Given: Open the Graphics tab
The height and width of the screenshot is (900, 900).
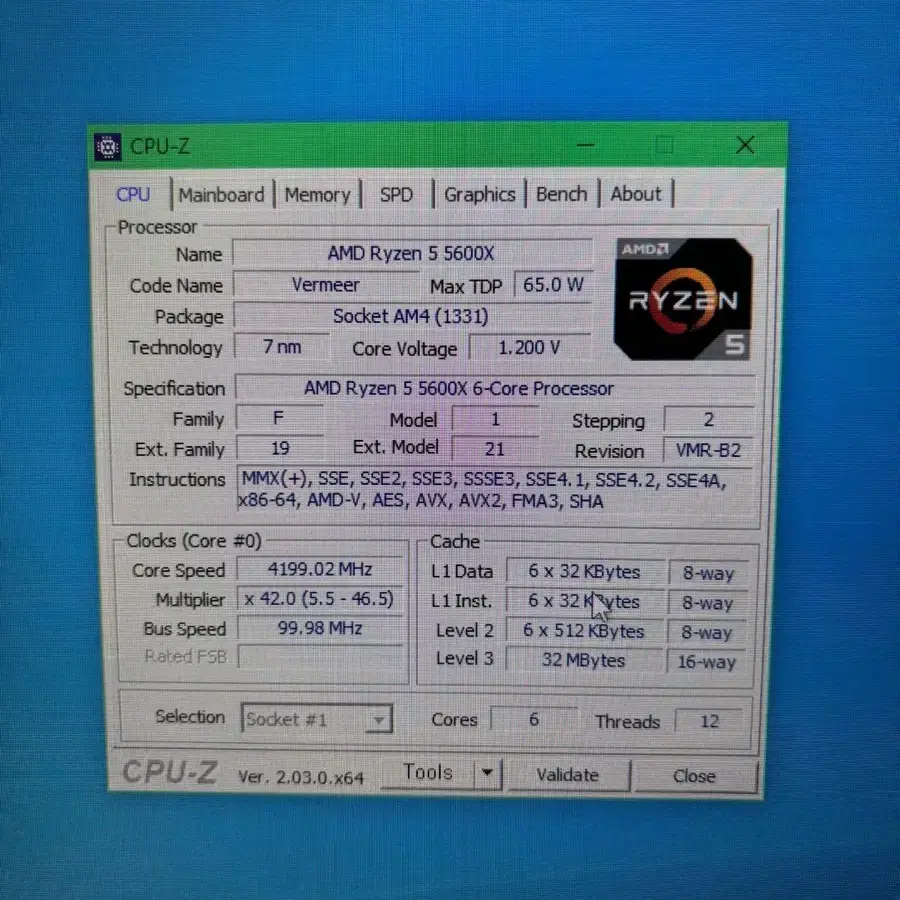Looking at the screenshot, I should click(x=480, y=195).
